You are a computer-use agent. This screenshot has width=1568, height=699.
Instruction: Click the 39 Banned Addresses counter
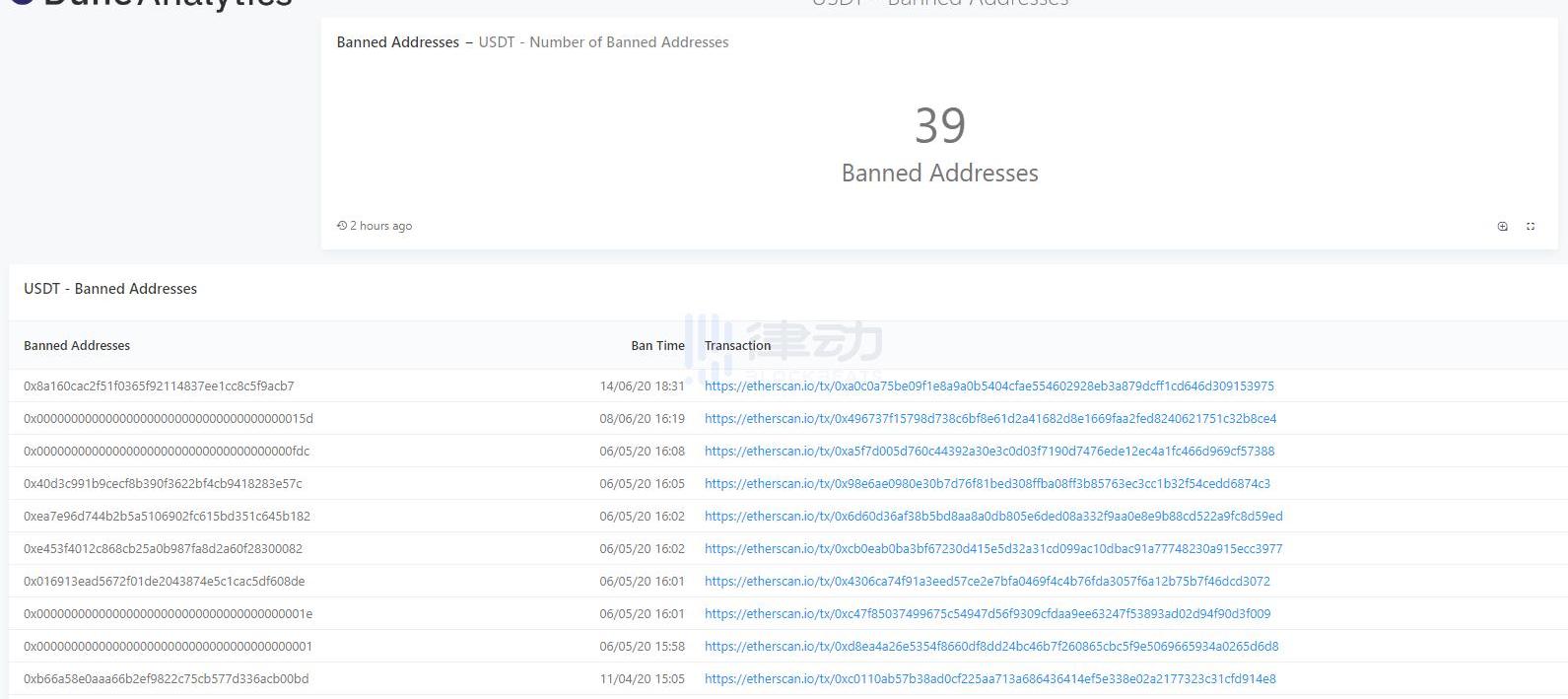tap(939, 144)
